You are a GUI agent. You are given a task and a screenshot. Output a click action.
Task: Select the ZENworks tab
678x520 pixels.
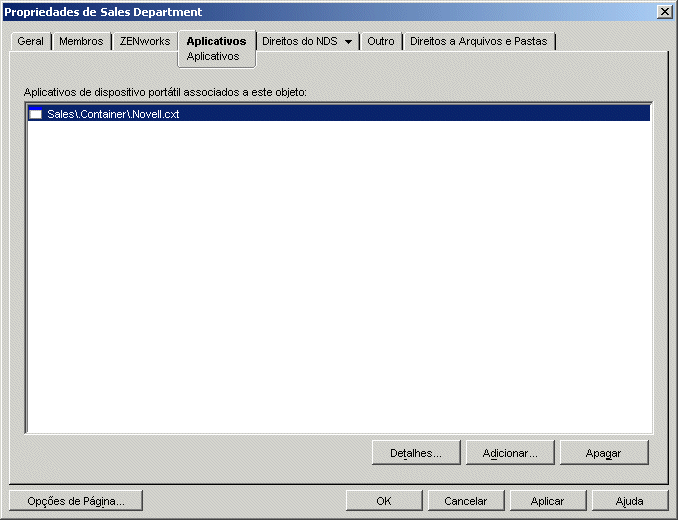145,41
